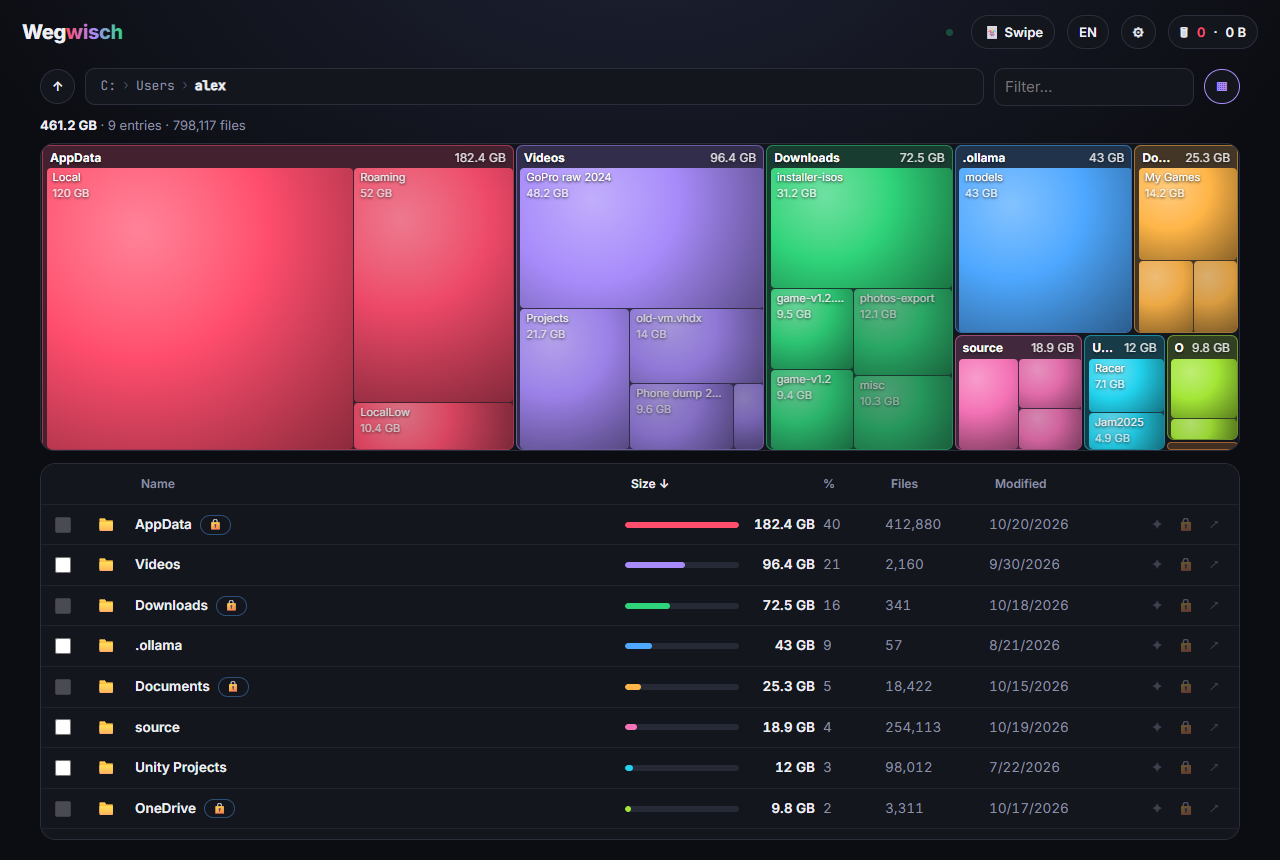Focus the Filter input field
The image size is (1280, 860).
[x=1094, y=87]
